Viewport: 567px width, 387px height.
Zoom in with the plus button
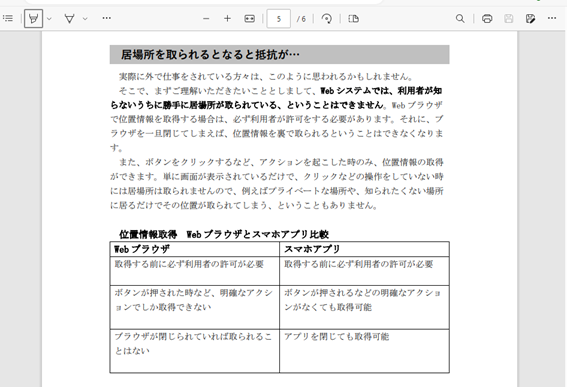227,18
